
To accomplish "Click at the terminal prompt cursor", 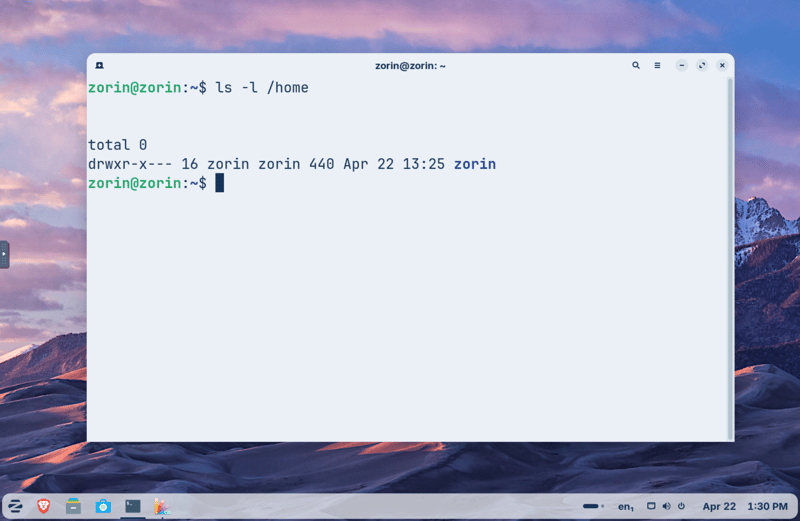I will point(219,183).
